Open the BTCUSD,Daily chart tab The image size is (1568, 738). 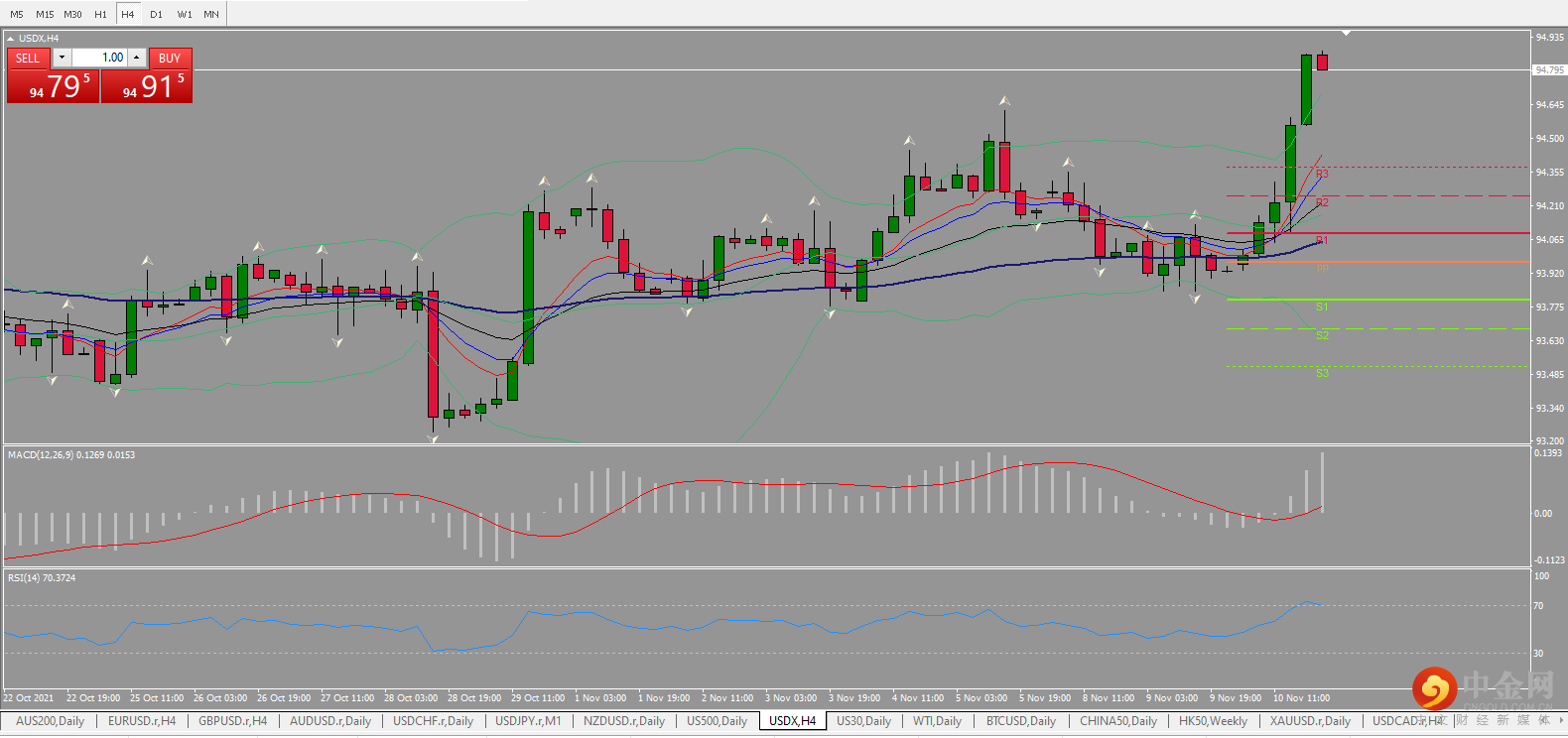point(1021,721)
